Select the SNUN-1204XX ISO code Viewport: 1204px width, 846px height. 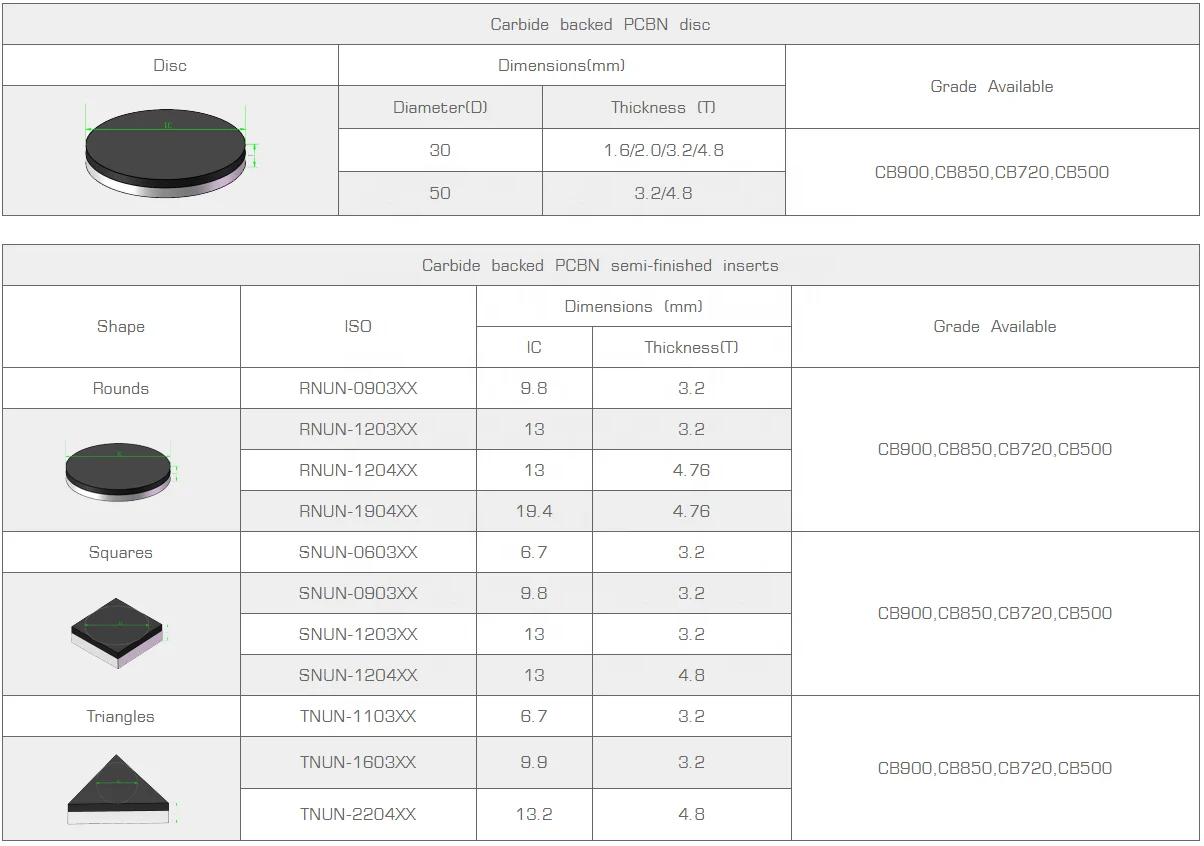tap(358, 675)
